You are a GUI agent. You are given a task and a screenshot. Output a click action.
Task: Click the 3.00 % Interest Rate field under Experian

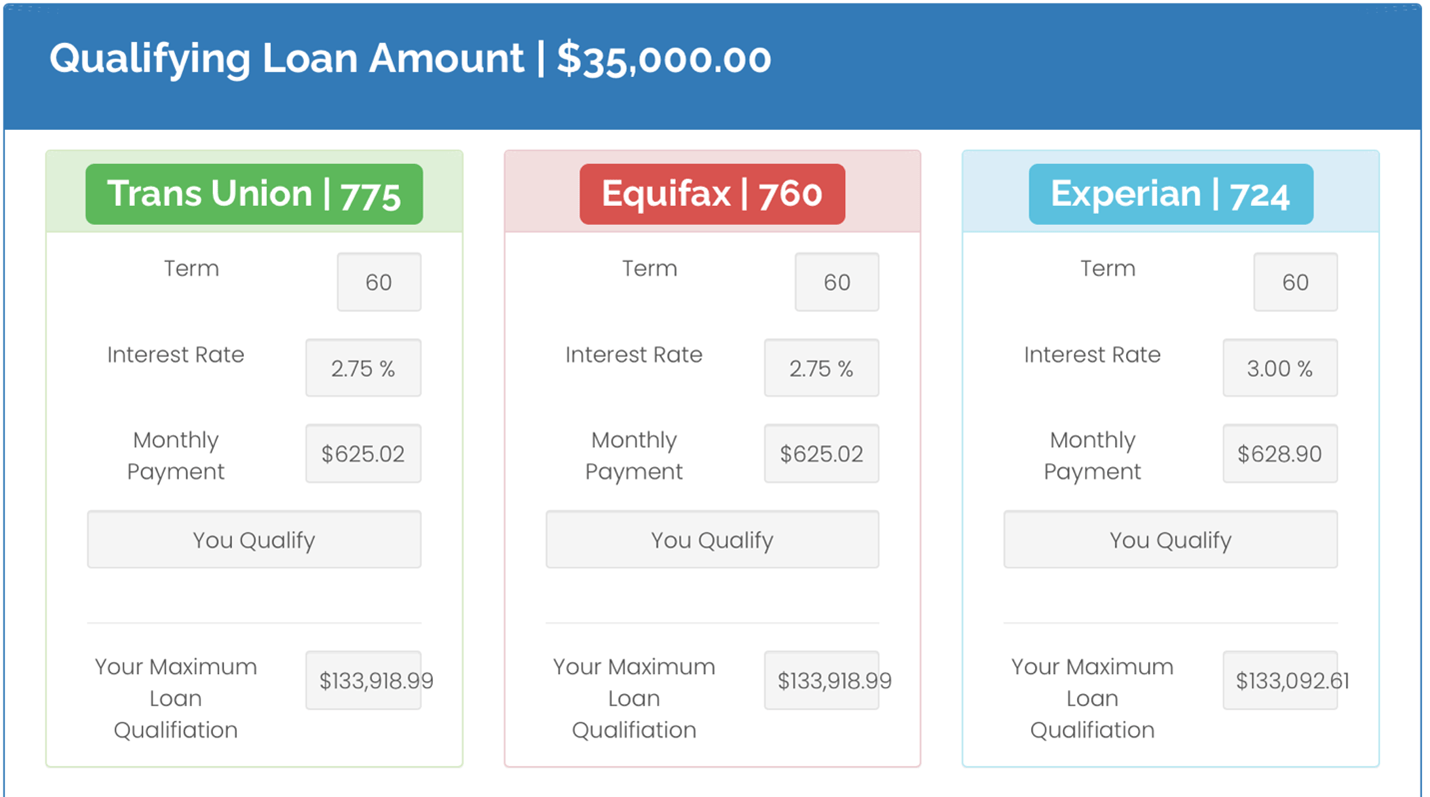point(1279,367)
